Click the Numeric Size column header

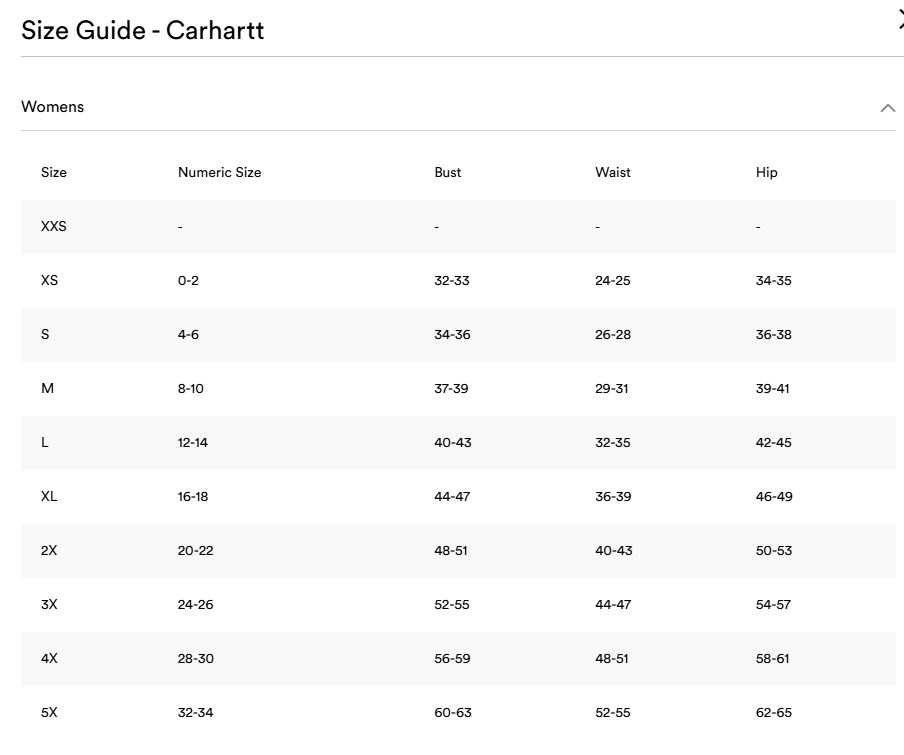(219, 172)
